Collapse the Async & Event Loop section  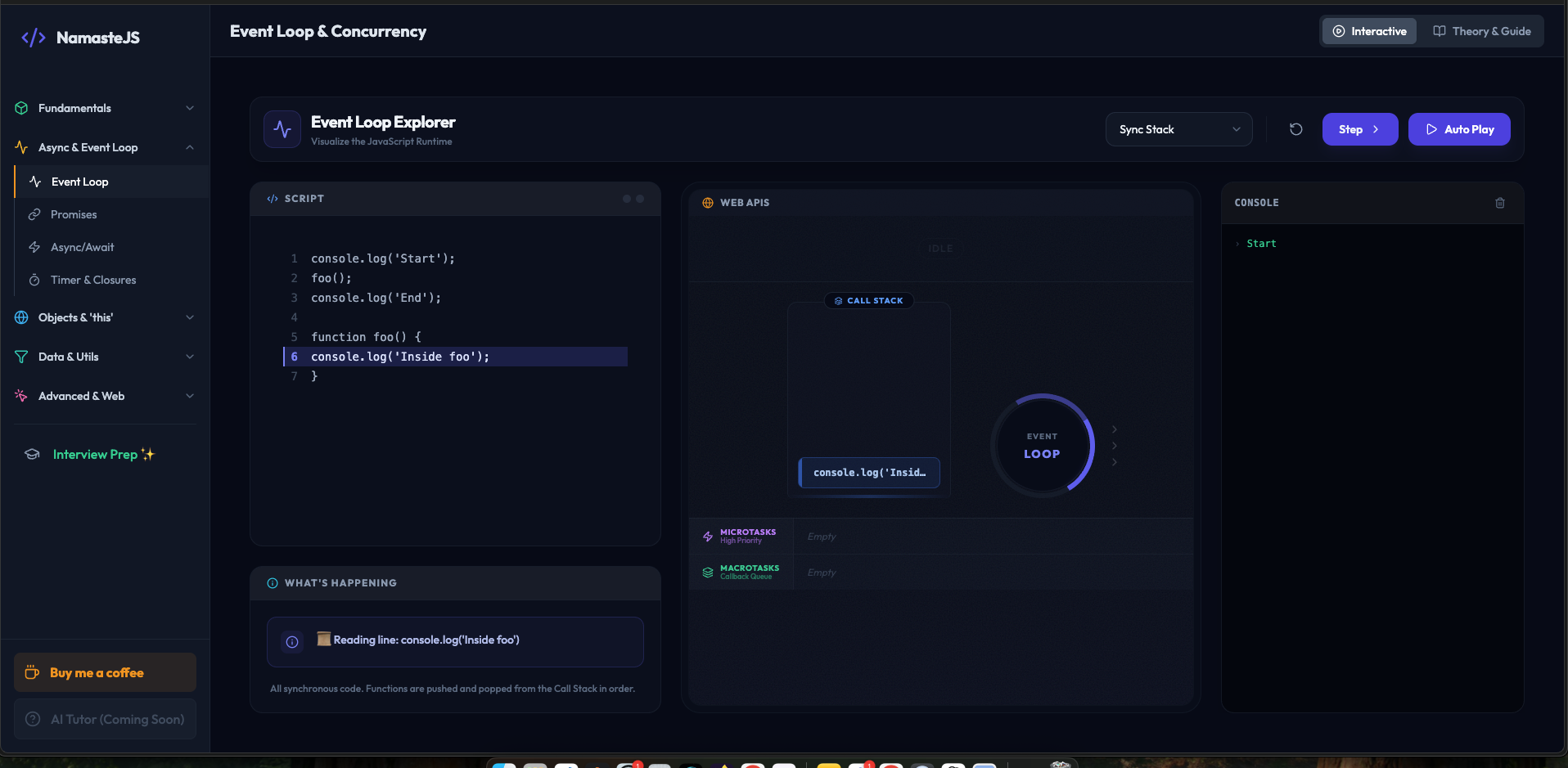(105, 147)
